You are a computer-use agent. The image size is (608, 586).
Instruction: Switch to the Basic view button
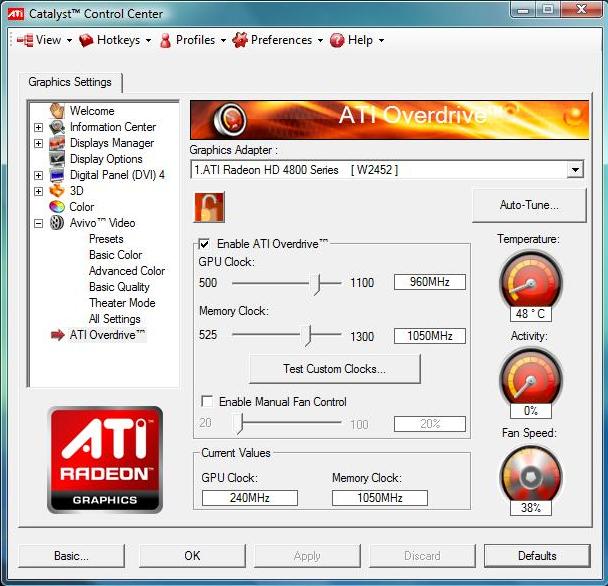pyautogui.click(x=71, y=556)
